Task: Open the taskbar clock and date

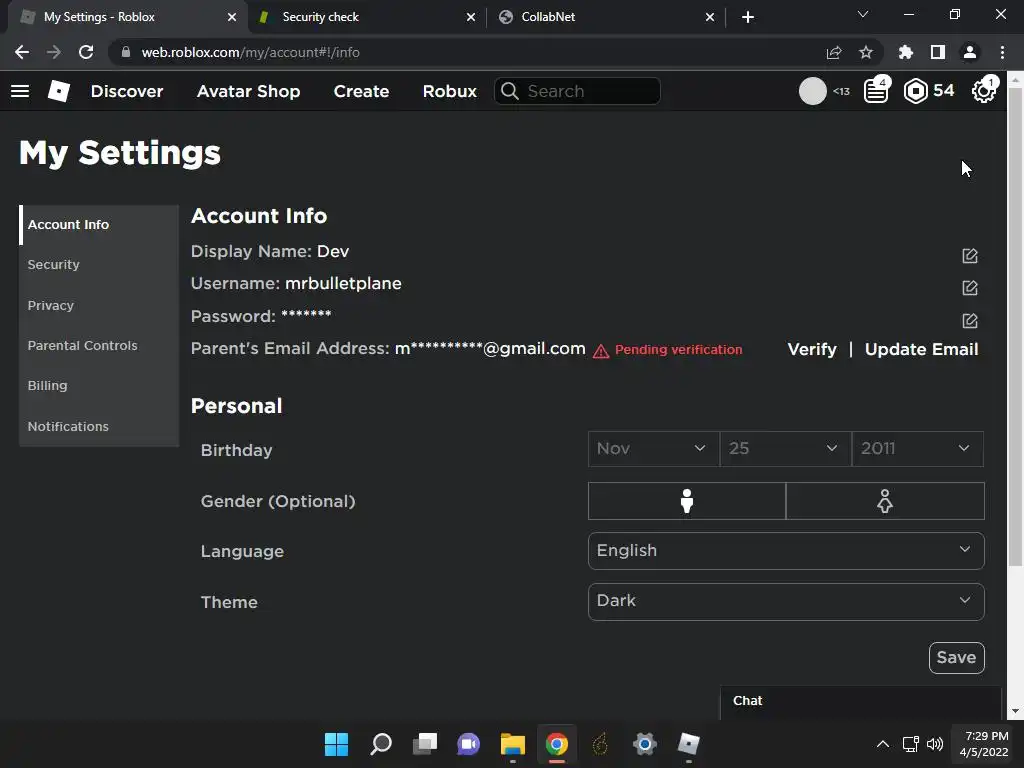Action: click(x=984, y=744)
